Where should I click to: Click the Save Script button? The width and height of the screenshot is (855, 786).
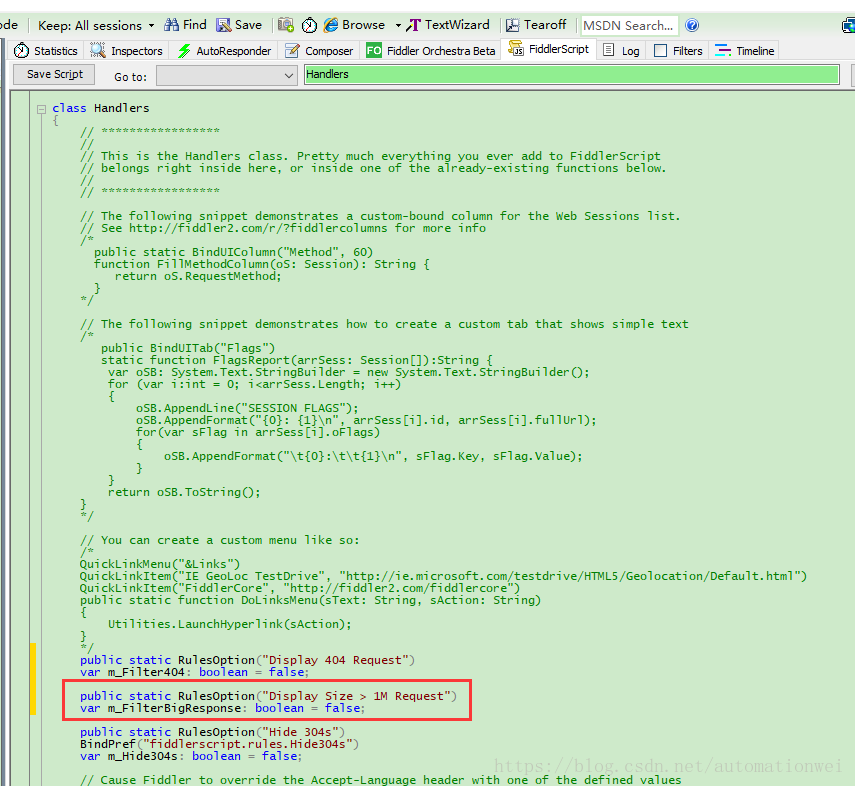pos(54,74)
